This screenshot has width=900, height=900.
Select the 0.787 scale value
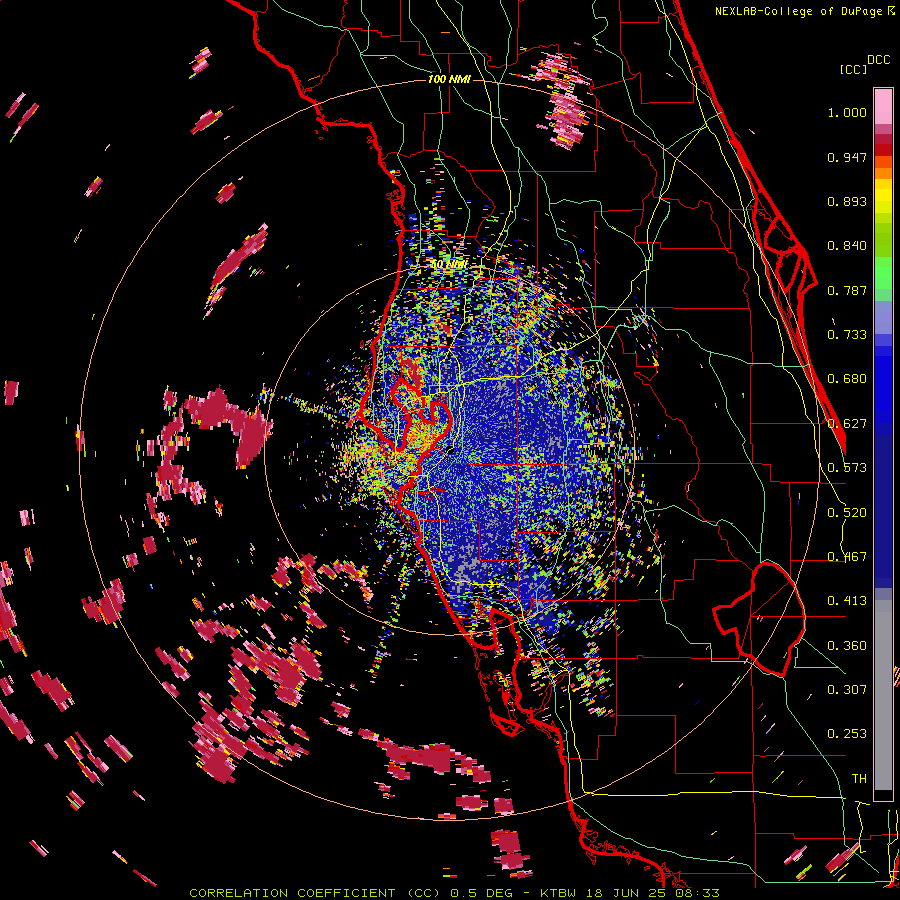(847, 290)
